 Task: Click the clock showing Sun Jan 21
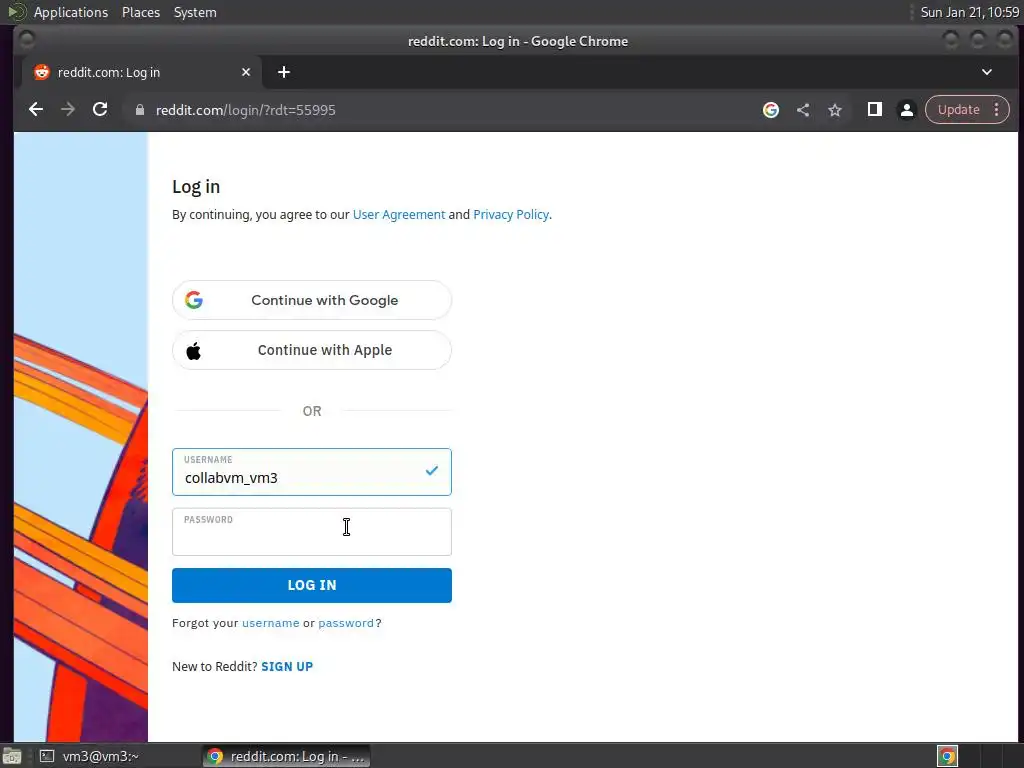[x=969, y=12]
